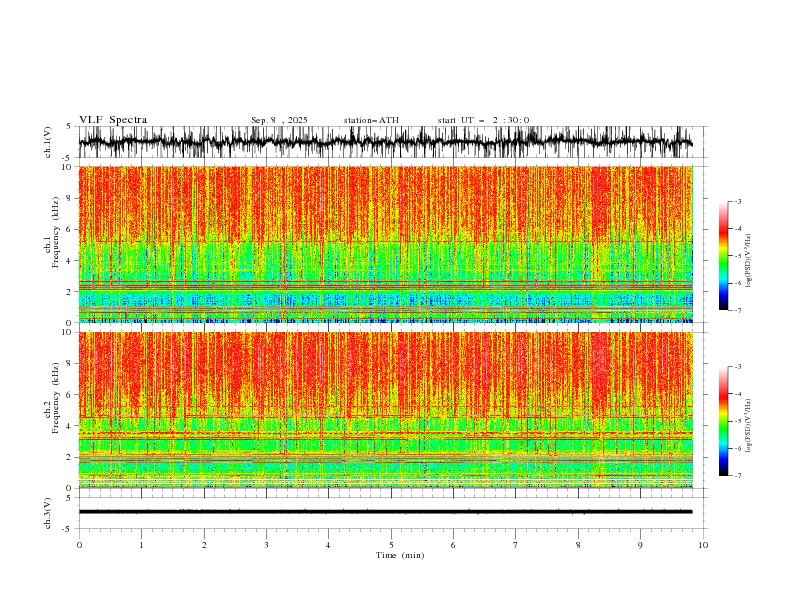Viewport: 792px width, 612px height.
Task: Click the '10' tick on ch.1 frequency axis
Action: coord(69,167)
